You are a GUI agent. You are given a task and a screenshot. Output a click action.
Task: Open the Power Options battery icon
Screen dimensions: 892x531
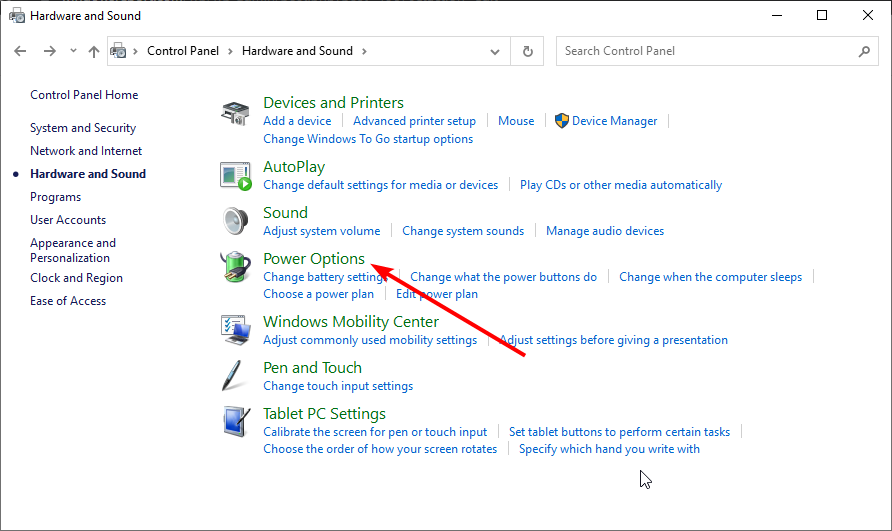tap(235, 267)
